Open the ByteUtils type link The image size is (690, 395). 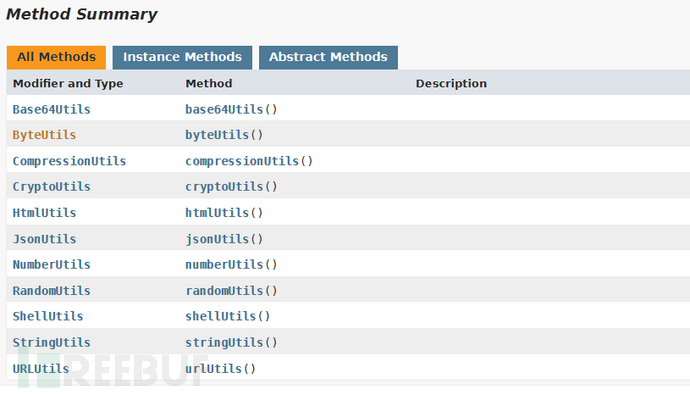point(44,135)
